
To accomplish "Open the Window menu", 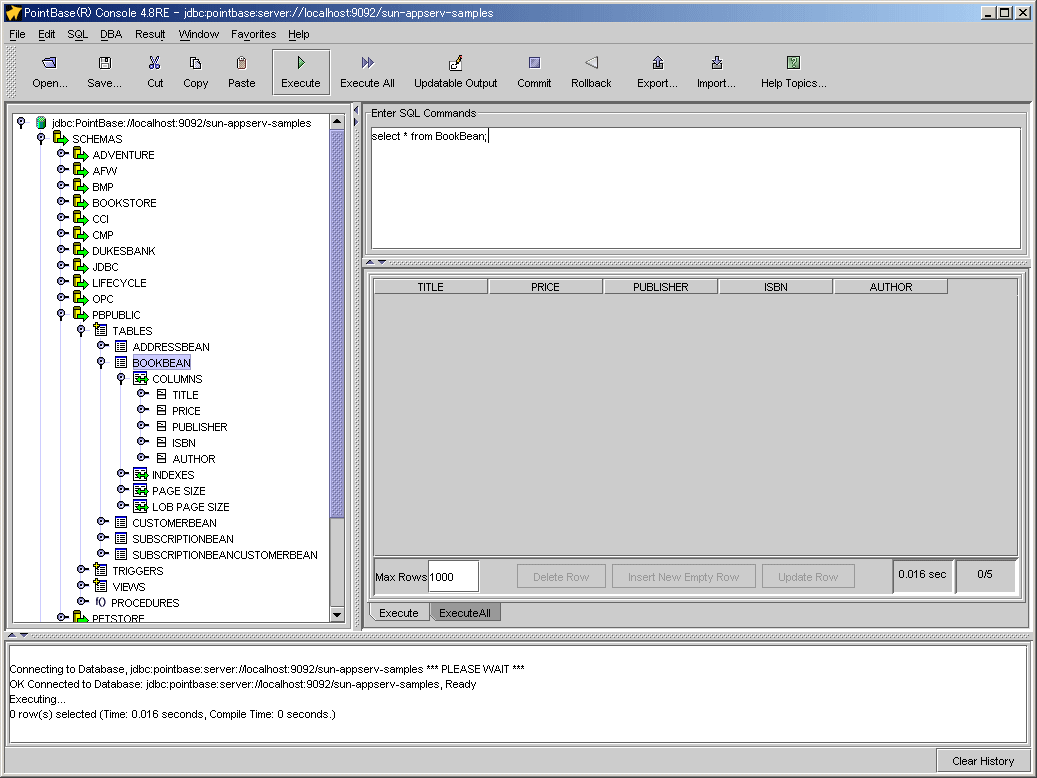I will [198, 34].
